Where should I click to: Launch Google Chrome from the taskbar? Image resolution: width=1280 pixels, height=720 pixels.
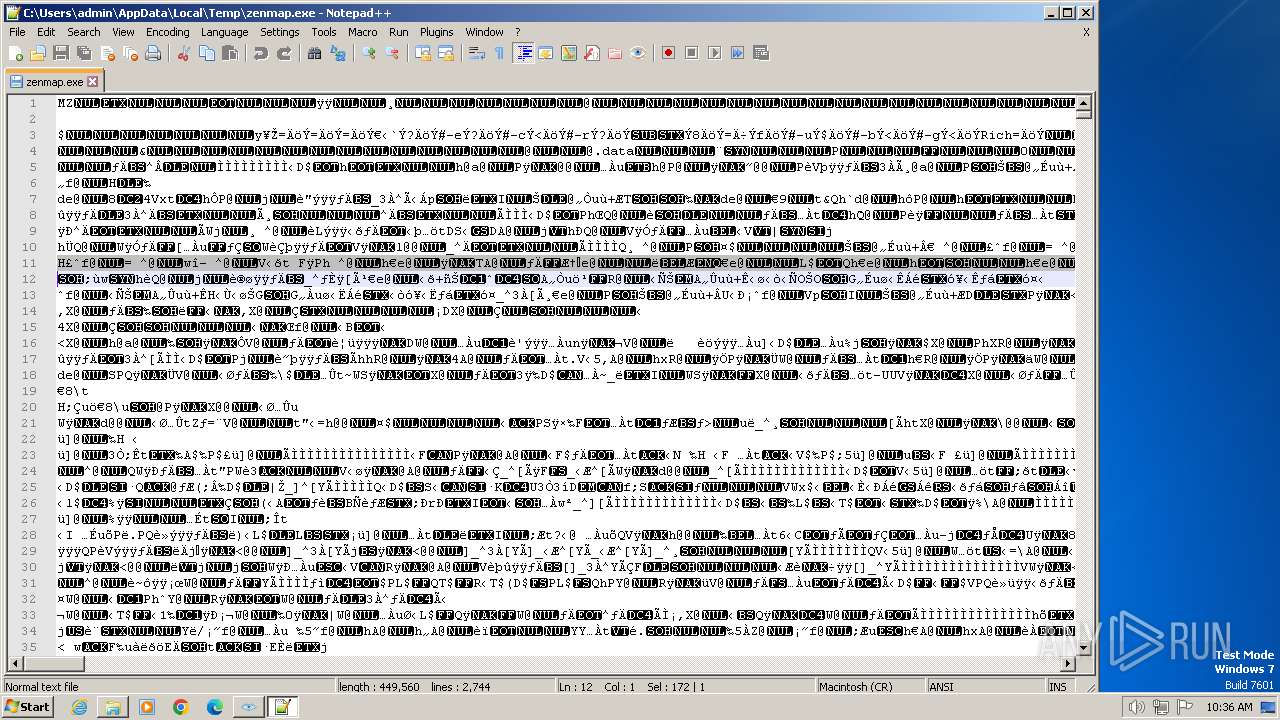[180, 707]
